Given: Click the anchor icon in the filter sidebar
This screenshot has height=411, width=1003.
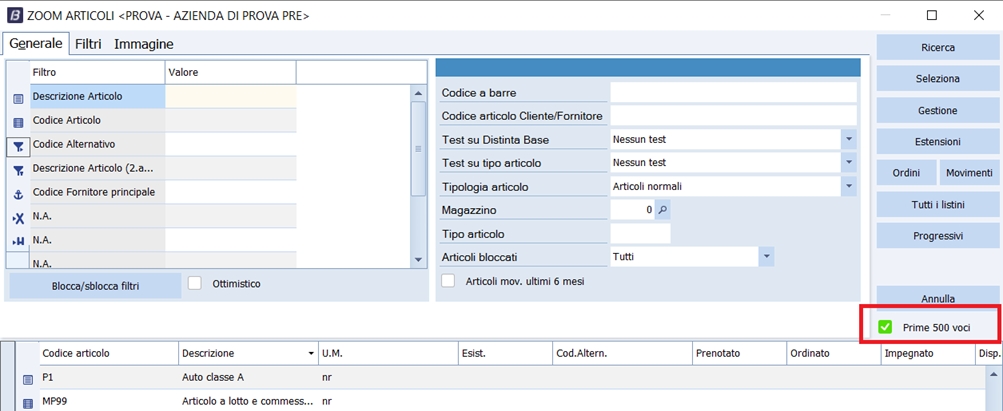Looking at the screenshot, I should [18, 193].
